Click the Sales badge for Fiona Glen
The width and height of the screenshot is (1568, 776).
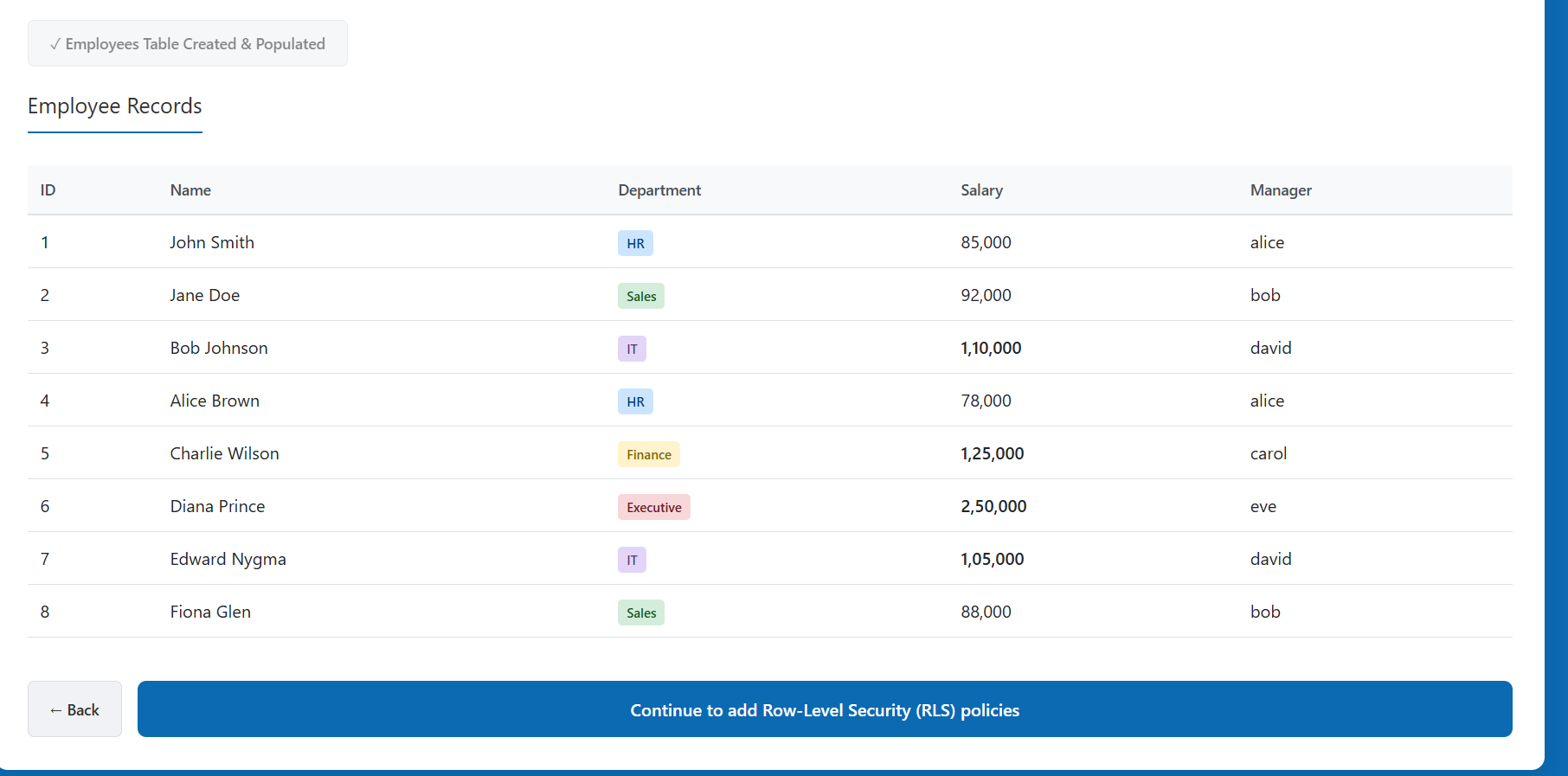tap(641, 612)
